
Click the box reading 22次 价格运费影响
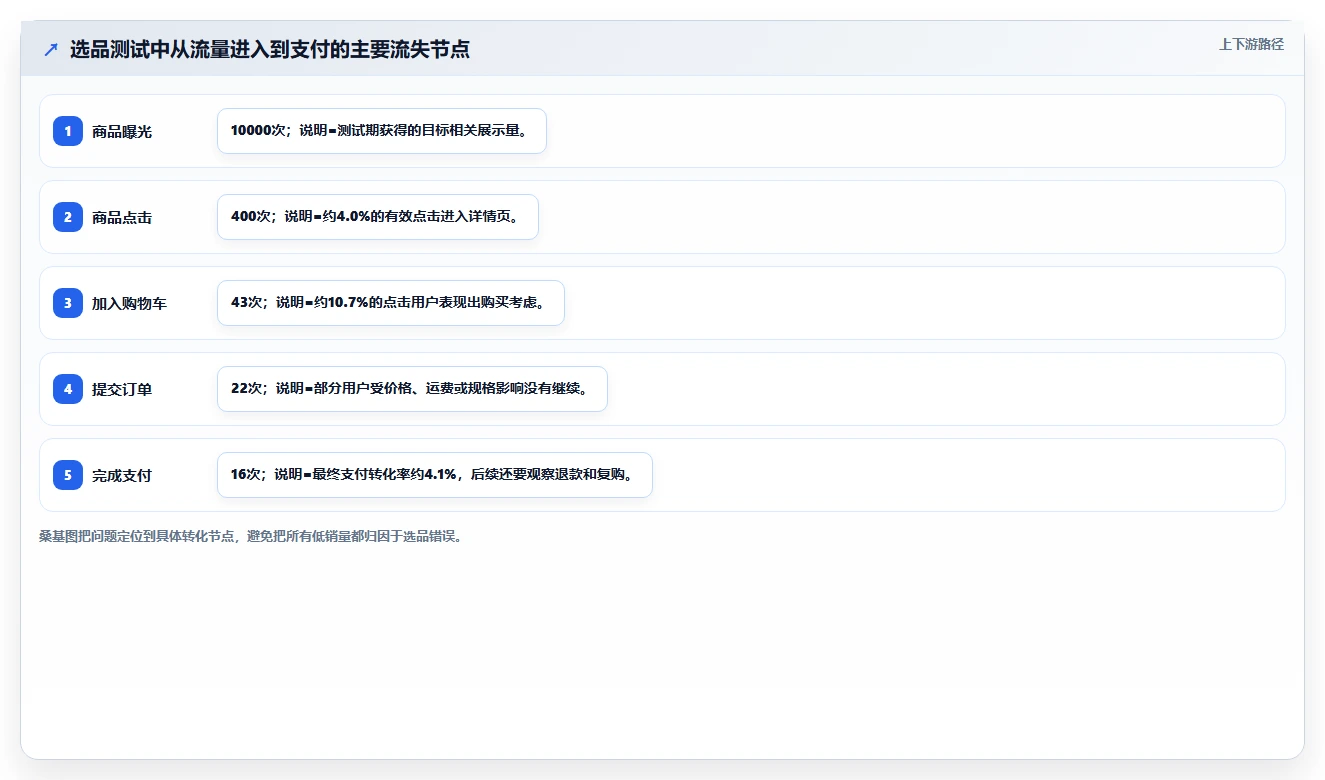click(412, 389)
